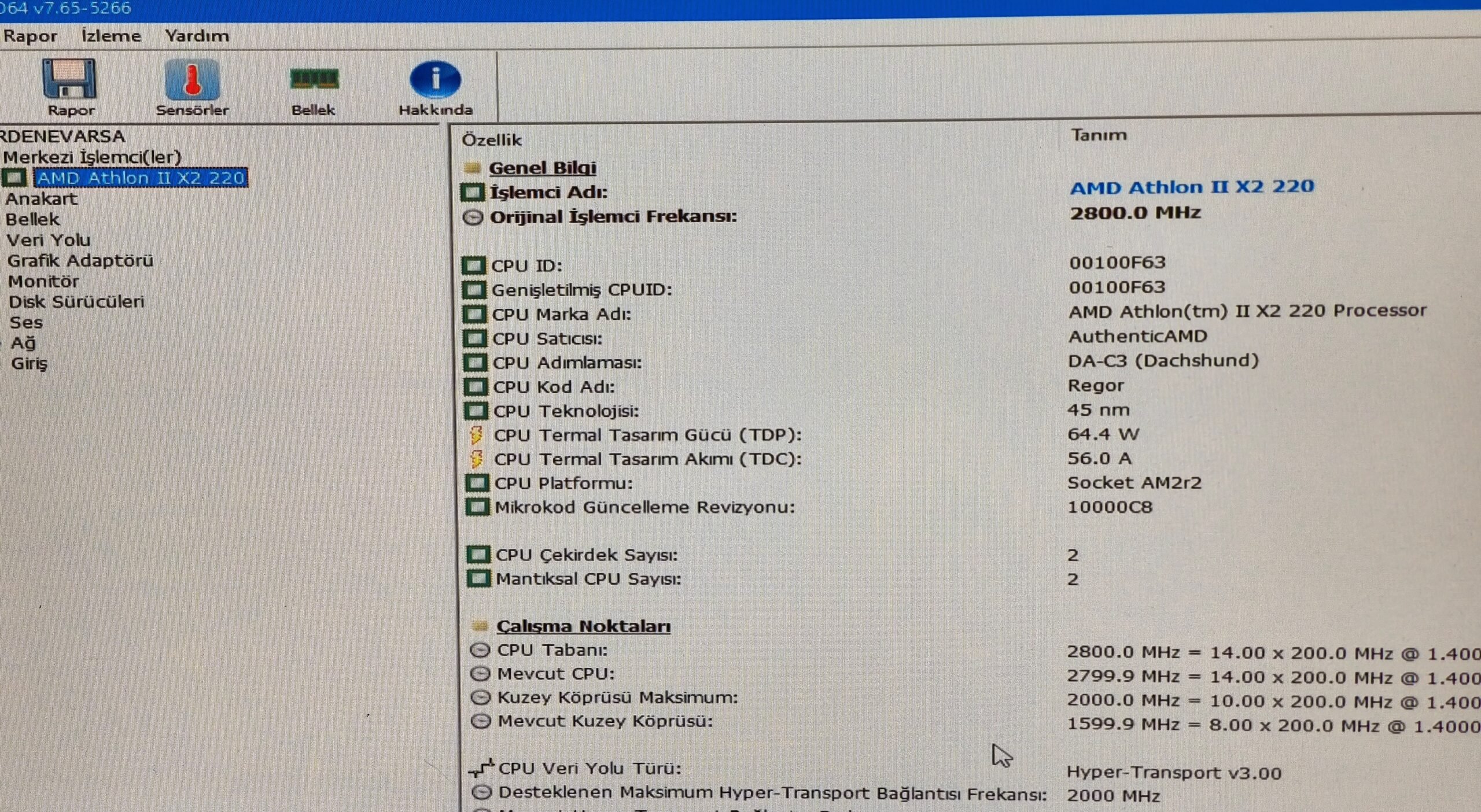The width and height of the screenshot is (1481, 812).
Task: Select the DA-C3 (Dachshund) stepping value
Action: pos(1163,361)
